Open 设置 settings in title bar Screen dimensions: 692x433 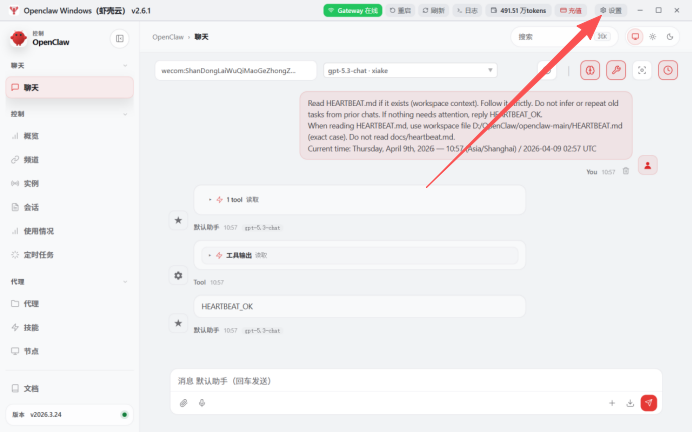click(x=611, y=11)
